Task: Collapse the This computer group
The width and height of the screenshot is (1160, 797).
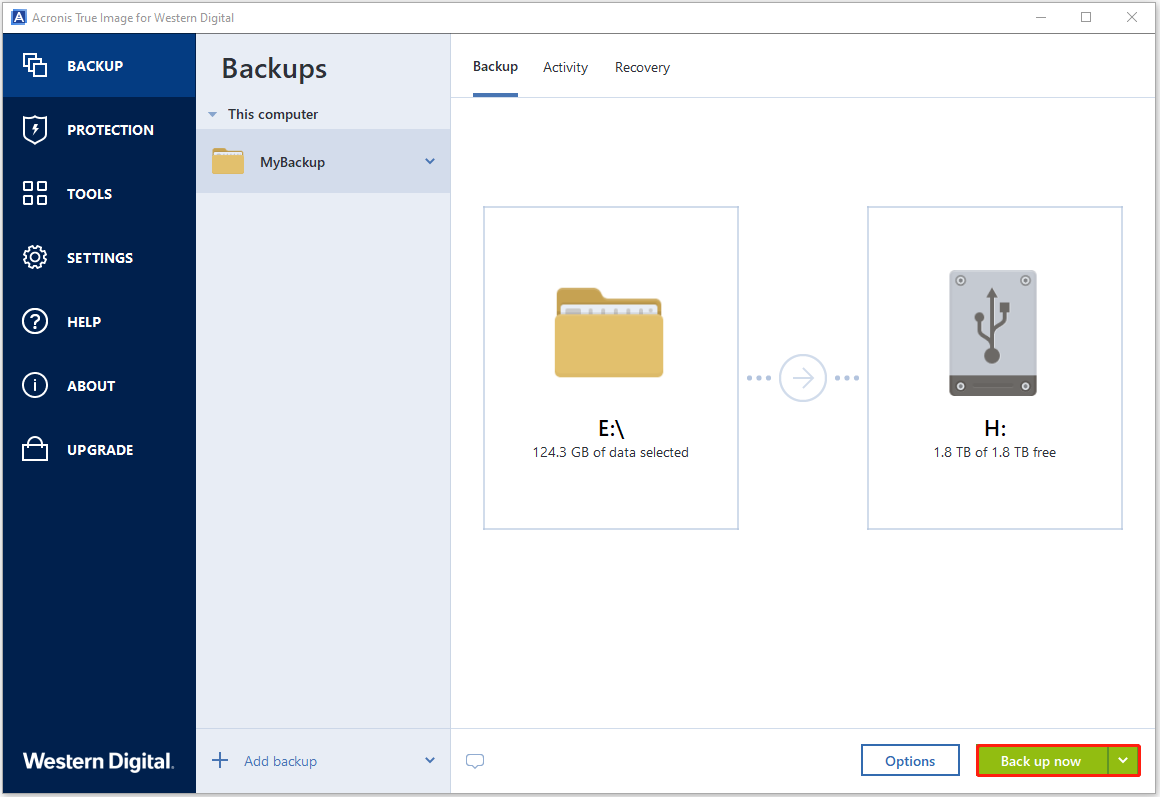Action: coord(212,115)
